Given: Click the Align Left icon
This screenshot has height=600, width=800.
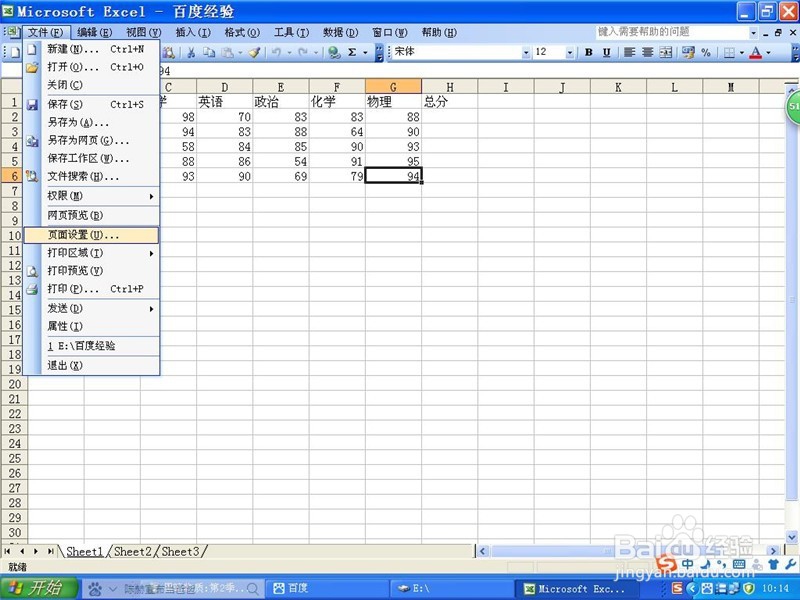Looking at the screenshot, I should point(630,52).
